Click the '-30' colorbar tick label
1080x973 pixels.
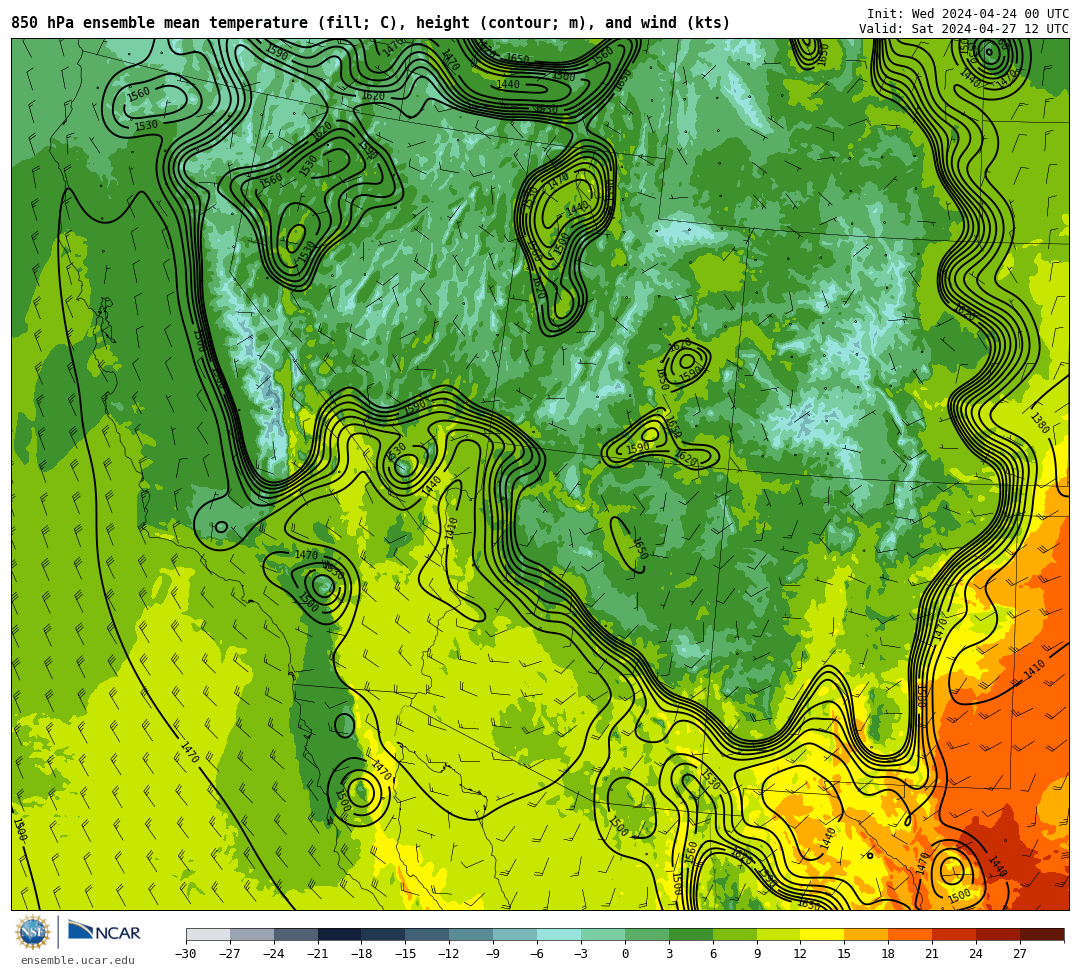coord(186,954)
